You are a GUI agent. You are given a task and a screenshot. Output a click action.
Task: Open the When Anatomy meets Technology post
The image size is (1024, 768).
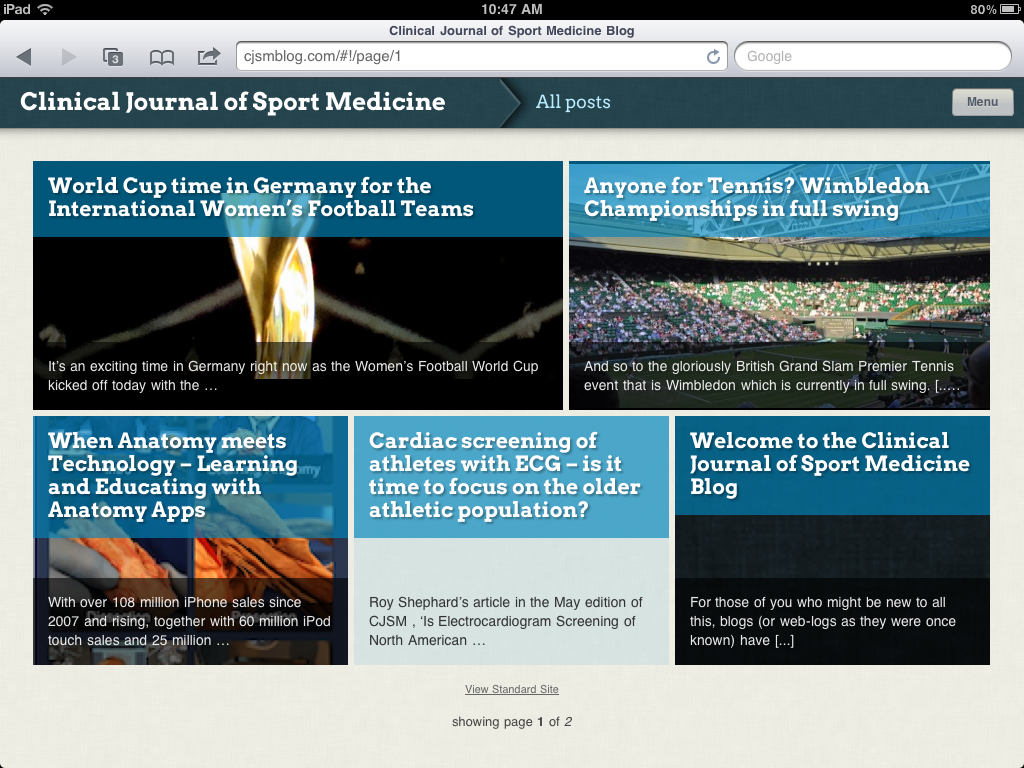[x=172, y=475]
